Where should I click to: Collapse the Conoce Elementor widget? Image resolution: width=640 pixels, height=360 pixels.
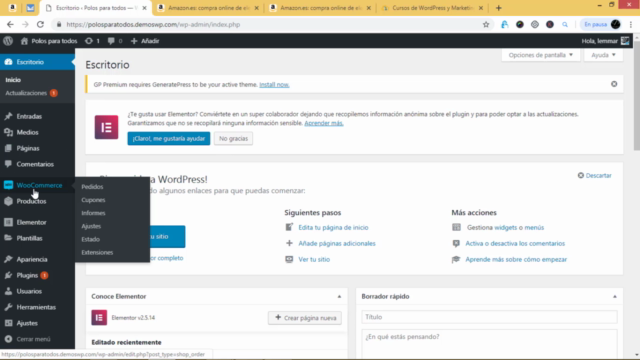coord(339,296)
